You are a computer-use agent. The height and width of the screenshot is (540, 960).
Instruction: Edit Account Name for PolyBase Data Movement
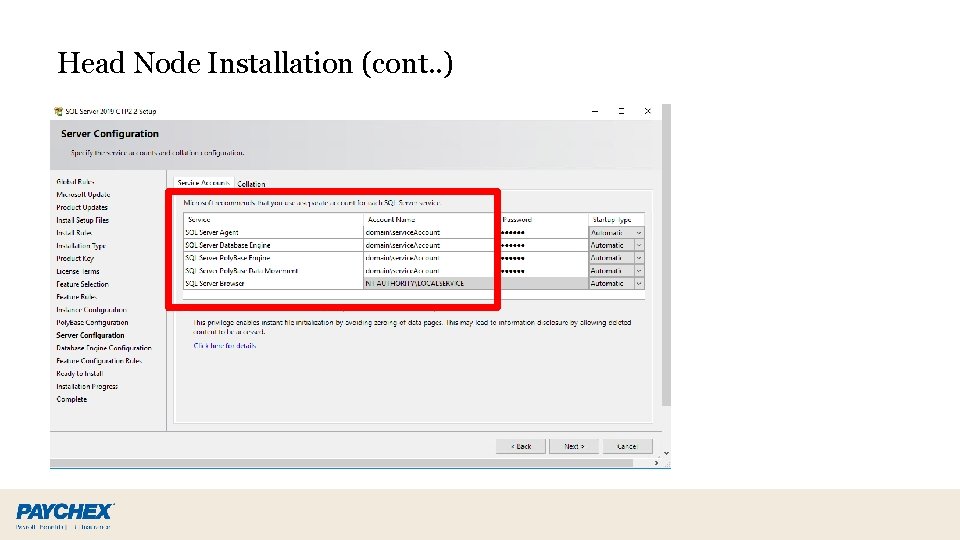(429, 271)
